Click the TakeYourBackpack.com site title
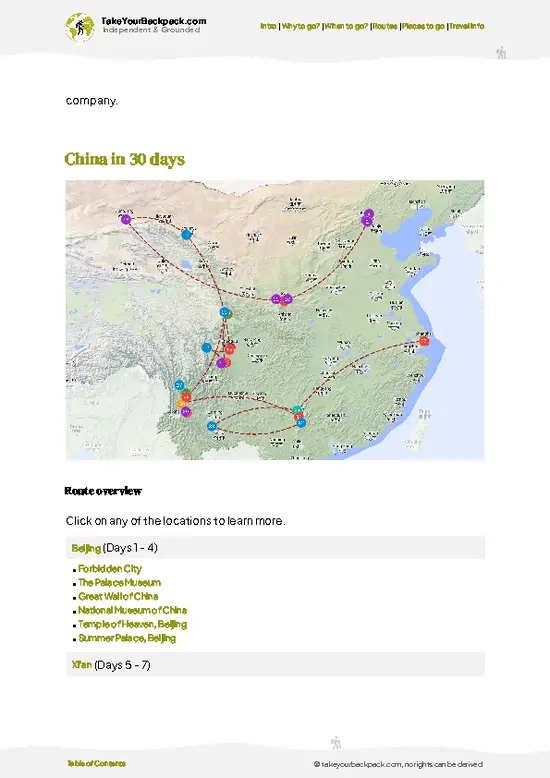Viewport: 550px width, 778px height. coord(154,21)
